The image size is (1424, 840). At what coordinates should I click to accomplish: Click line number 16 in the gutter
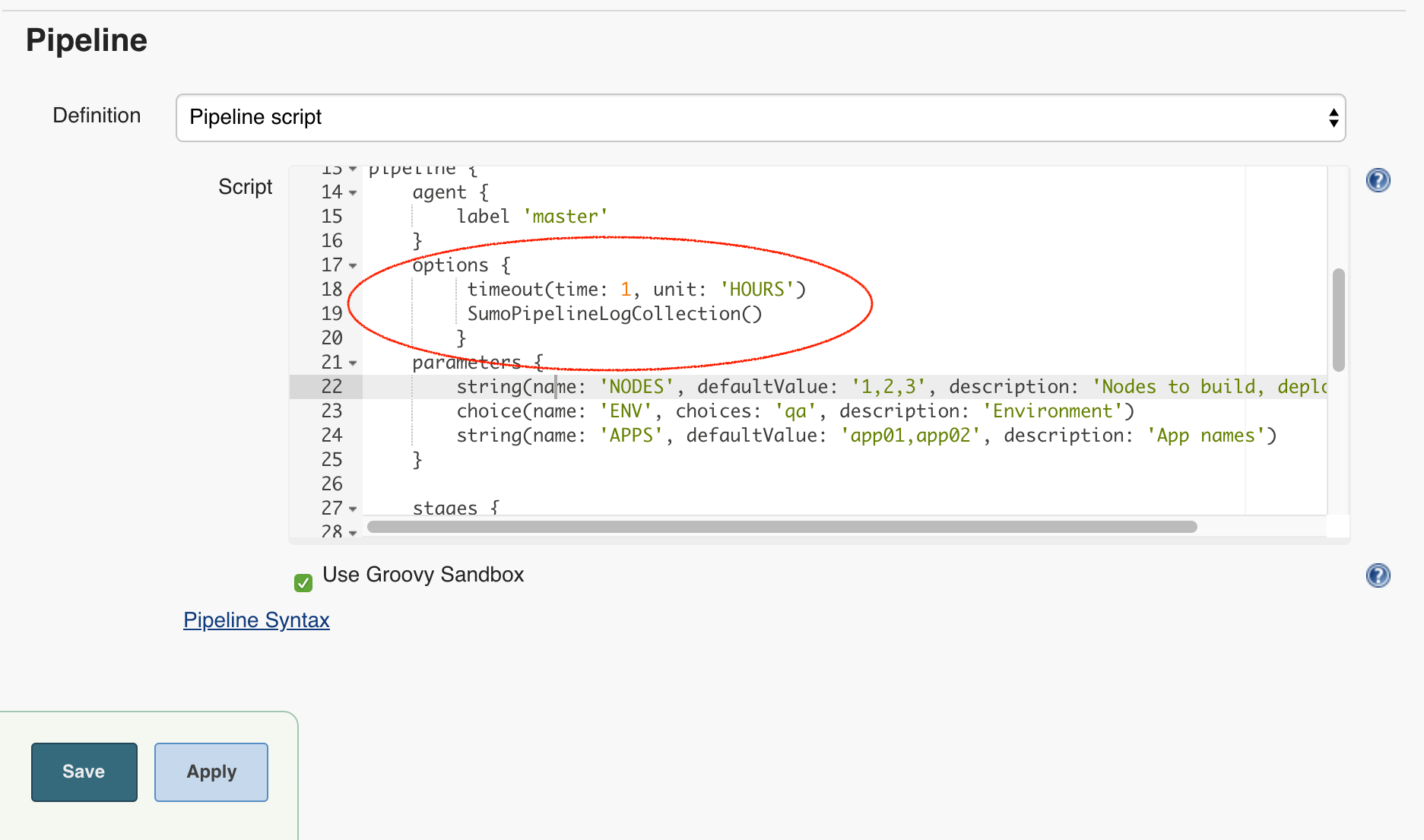click(331, 241)
